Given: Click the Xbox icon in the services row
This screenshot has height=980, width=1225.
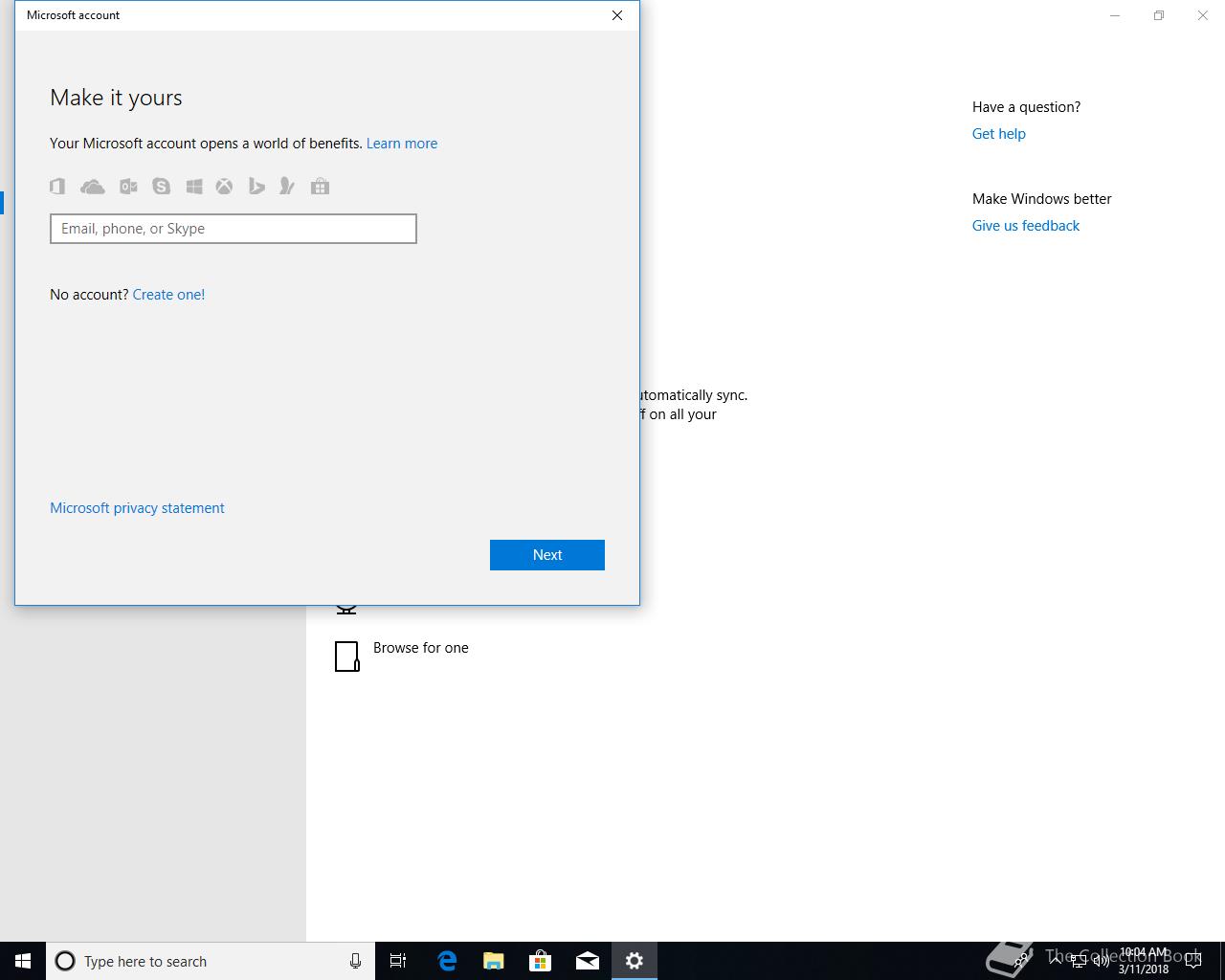Looking at the screenshot, I should click(x=224, y=187).
